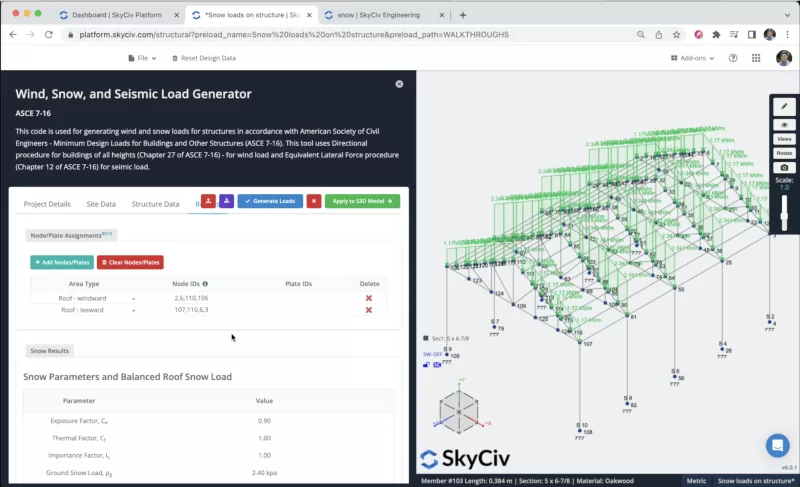This screenshot has height=487, width=800.
Task: Click node IDs field 2,6,110,106
Action: [191, 298]
